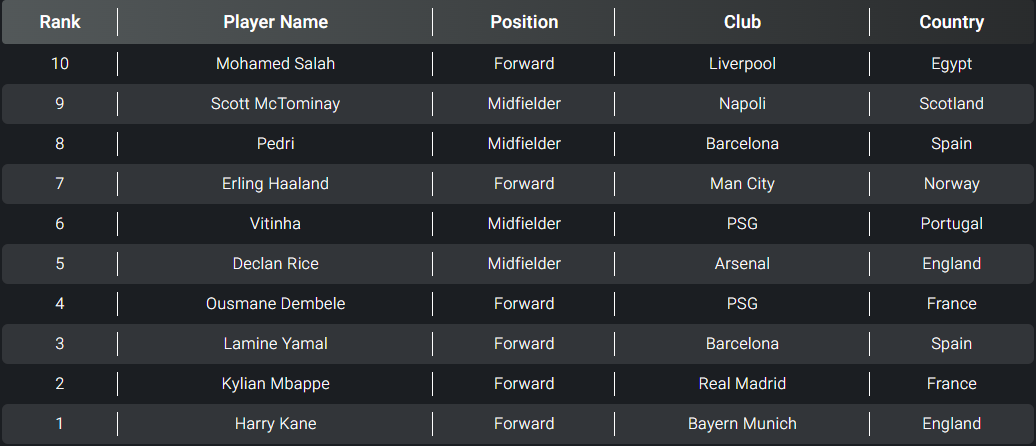Select the Liverpool club cell
Viewport: 1036px width, 446px height.
742,64
